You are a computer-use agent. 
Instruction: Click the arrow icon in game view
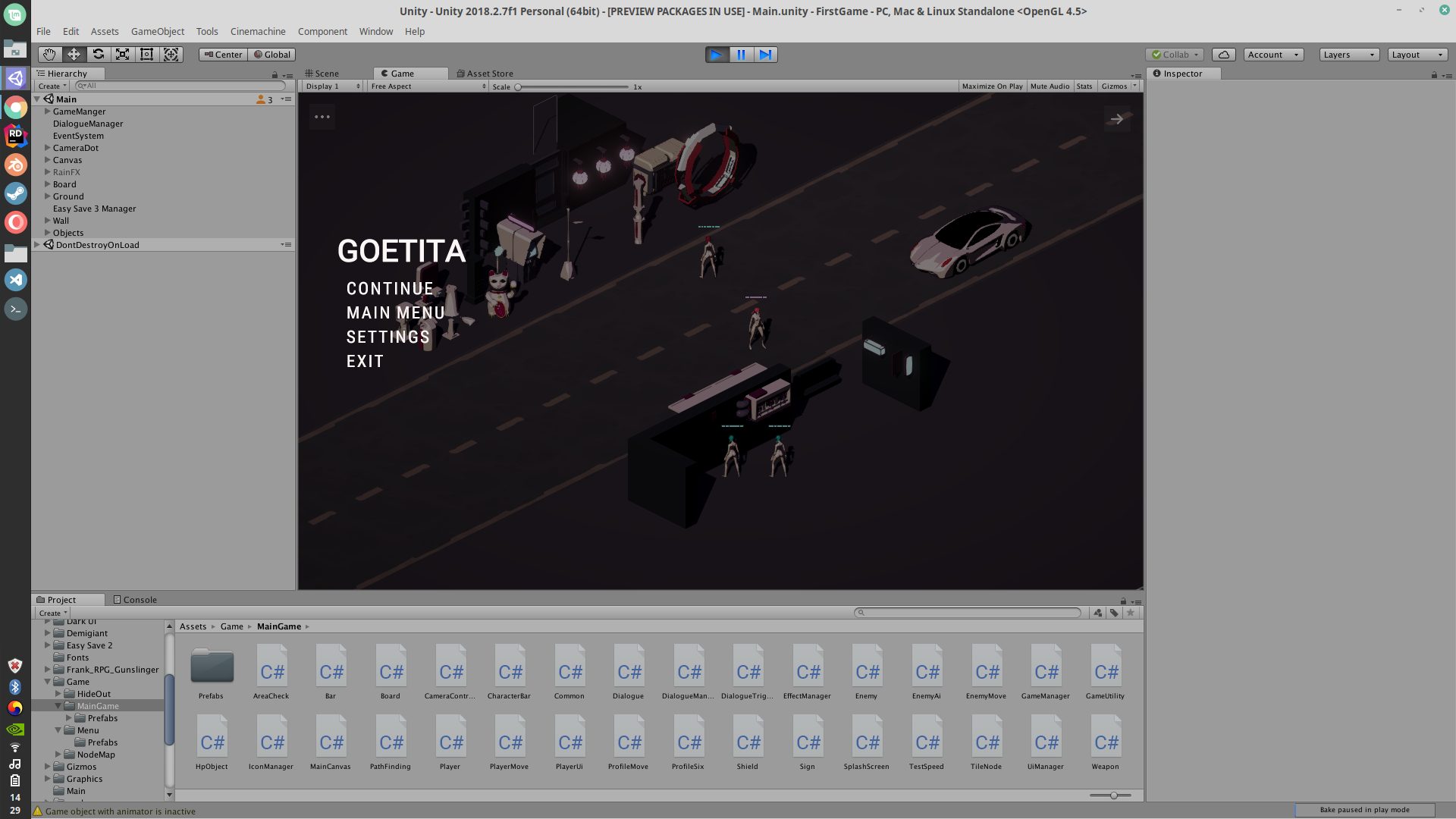pos(1117,119)
